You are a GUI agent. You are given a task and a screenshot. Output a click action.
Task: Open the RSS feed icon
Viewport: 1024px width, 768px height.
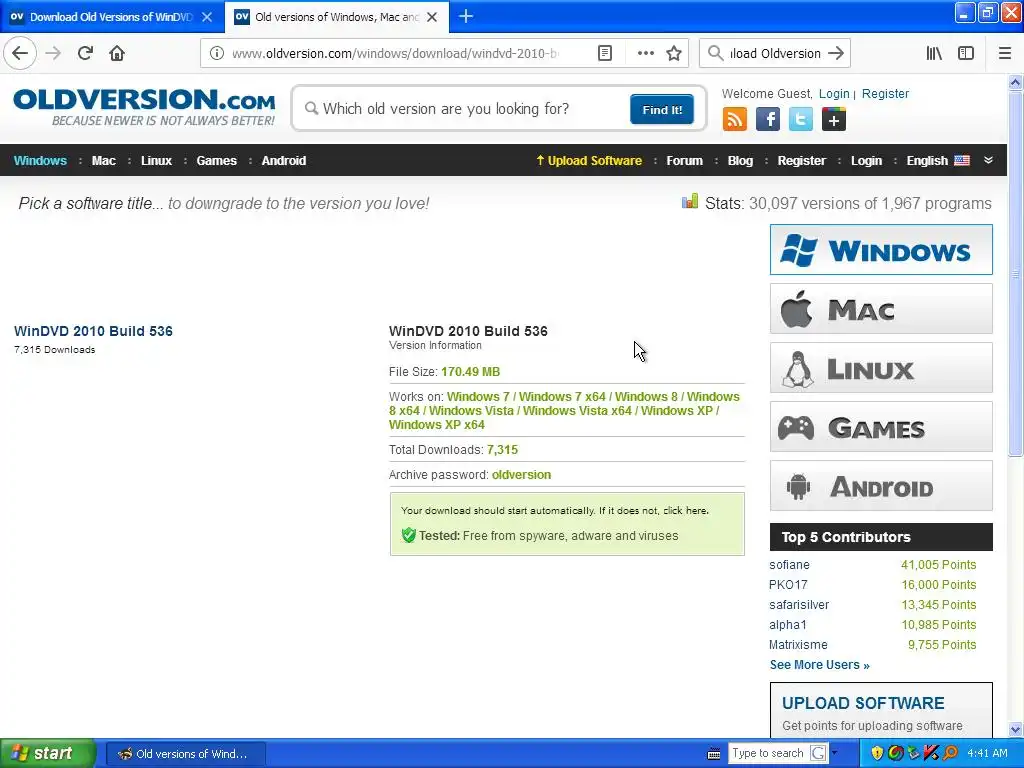(735, 120)
